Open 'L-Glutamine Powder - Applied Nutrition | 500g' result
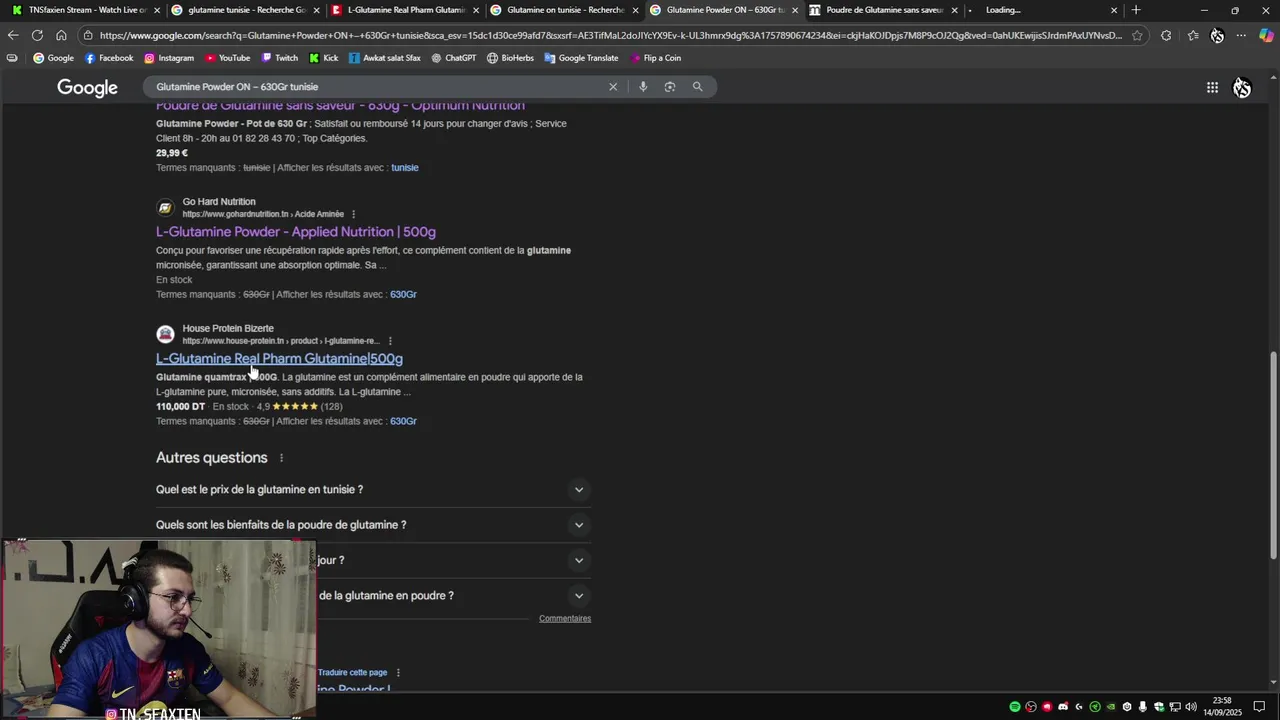 [296, 232]
